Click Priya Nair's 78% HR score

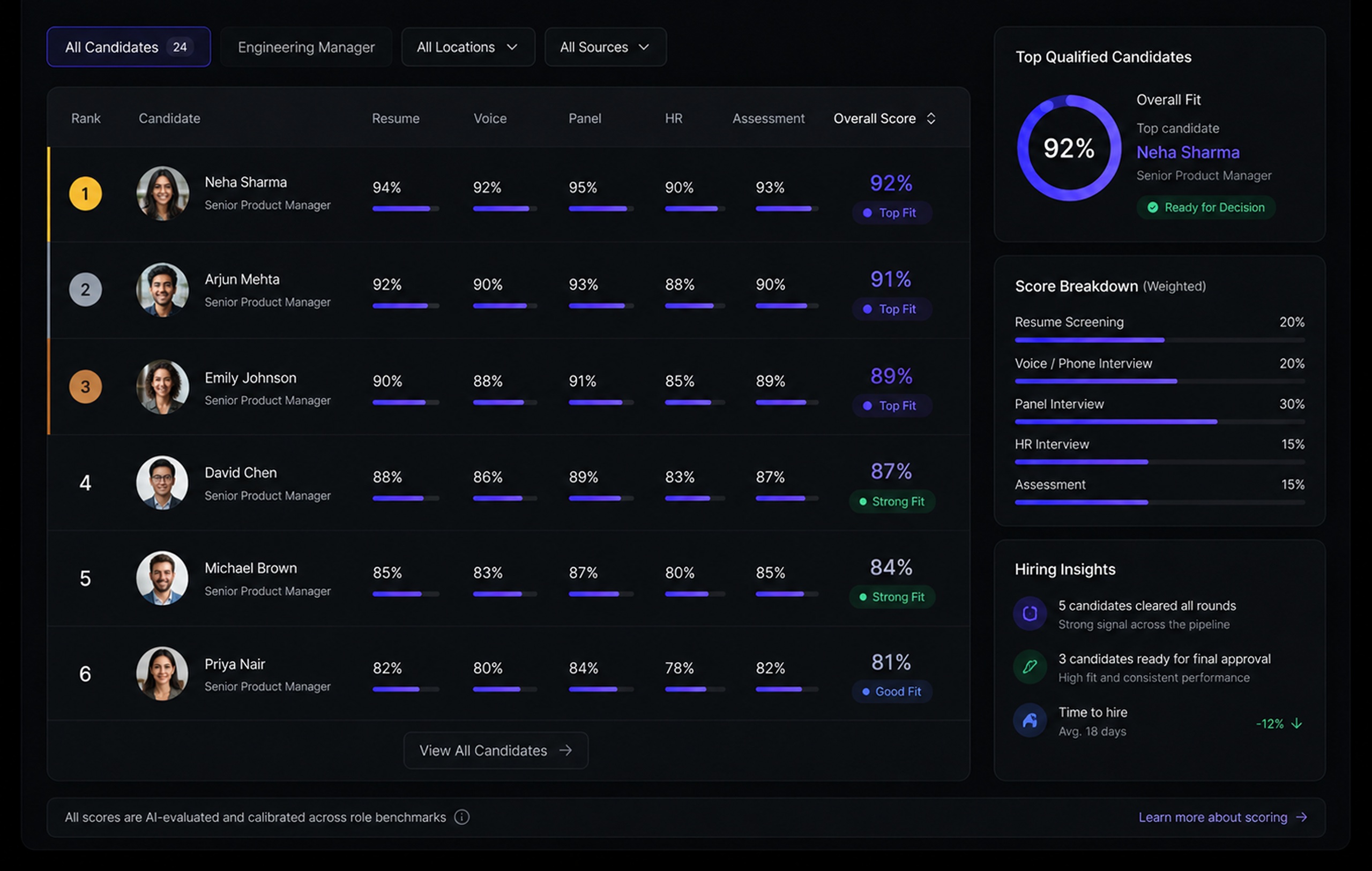pos(679,667)
